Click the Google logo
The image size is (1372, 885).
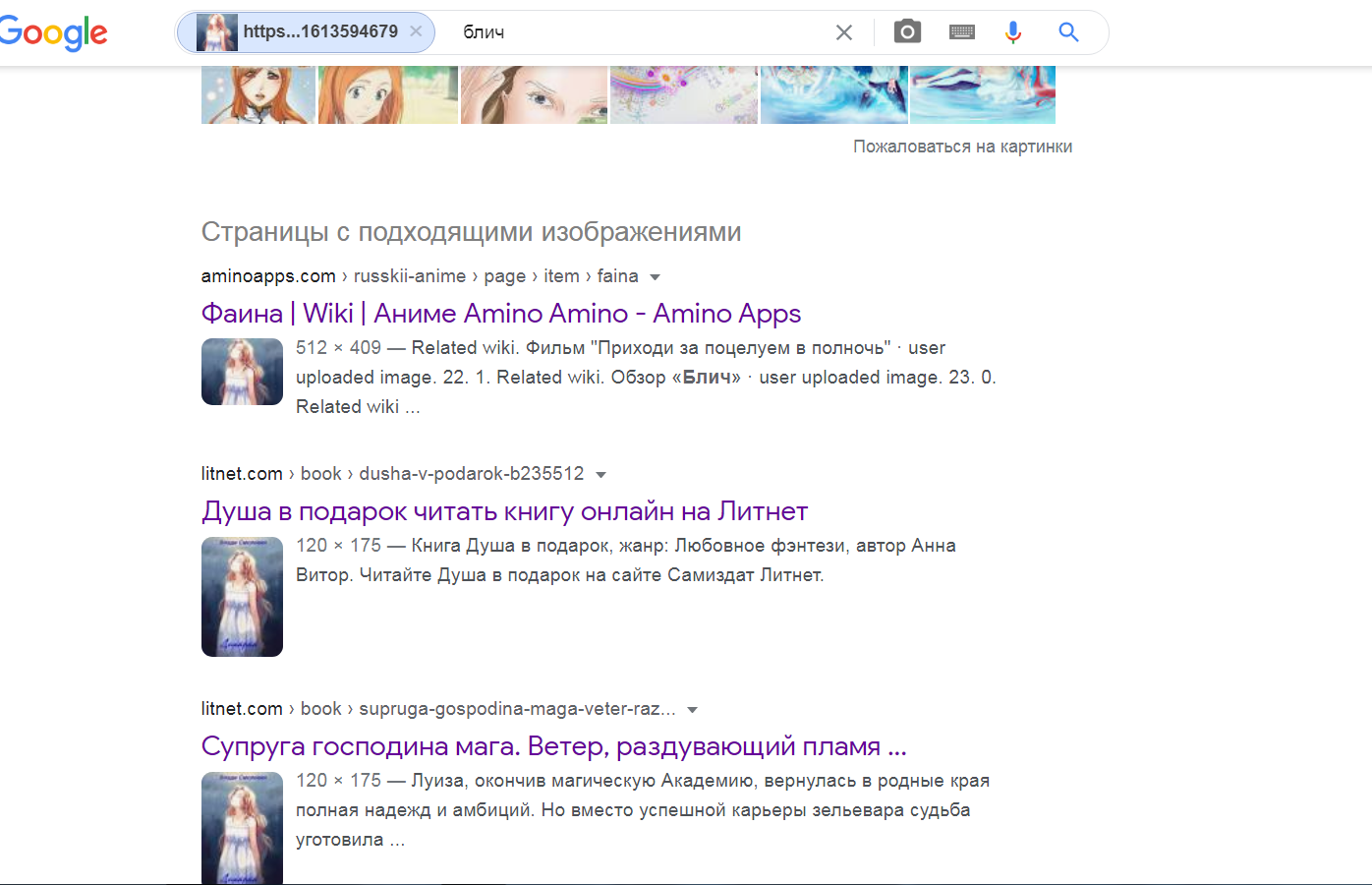click(54, 32)
